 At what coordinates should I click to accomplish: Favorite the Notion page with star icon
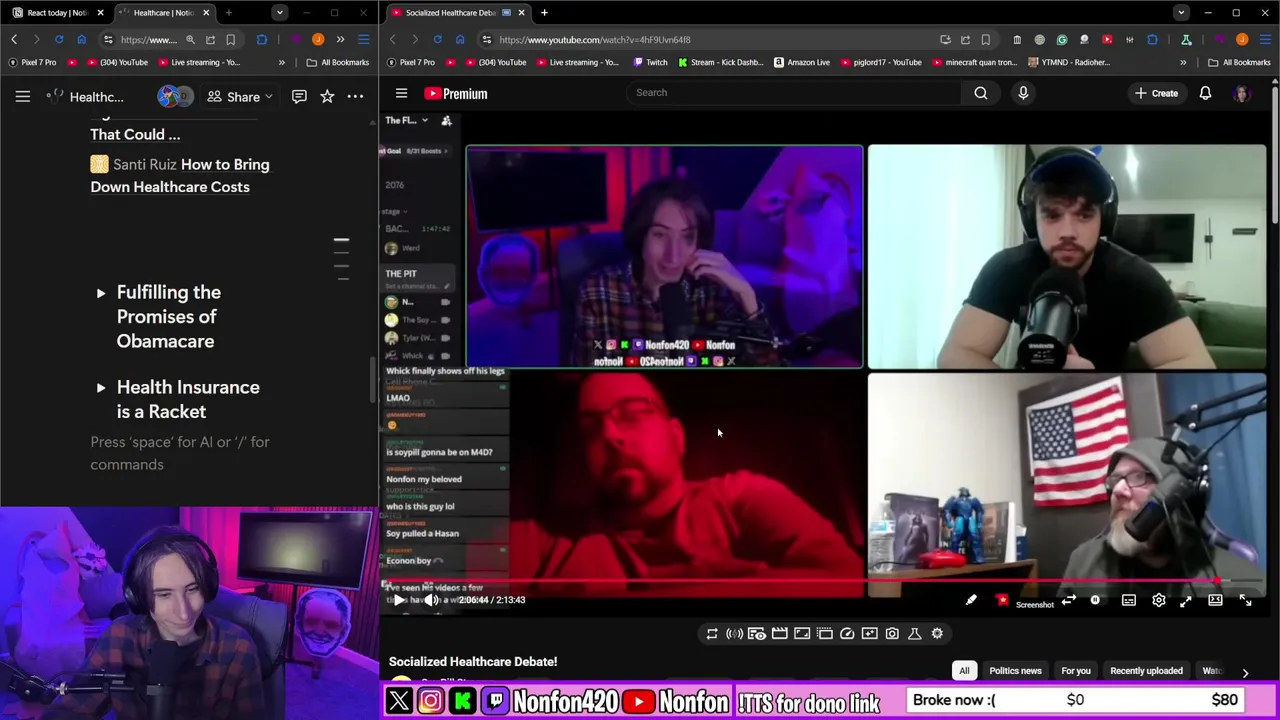tap(327, 97)
